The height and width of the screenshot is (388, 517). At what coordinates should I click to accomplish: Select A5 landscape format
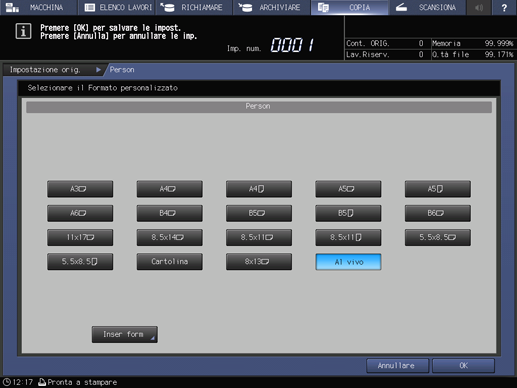coord(348,189)
